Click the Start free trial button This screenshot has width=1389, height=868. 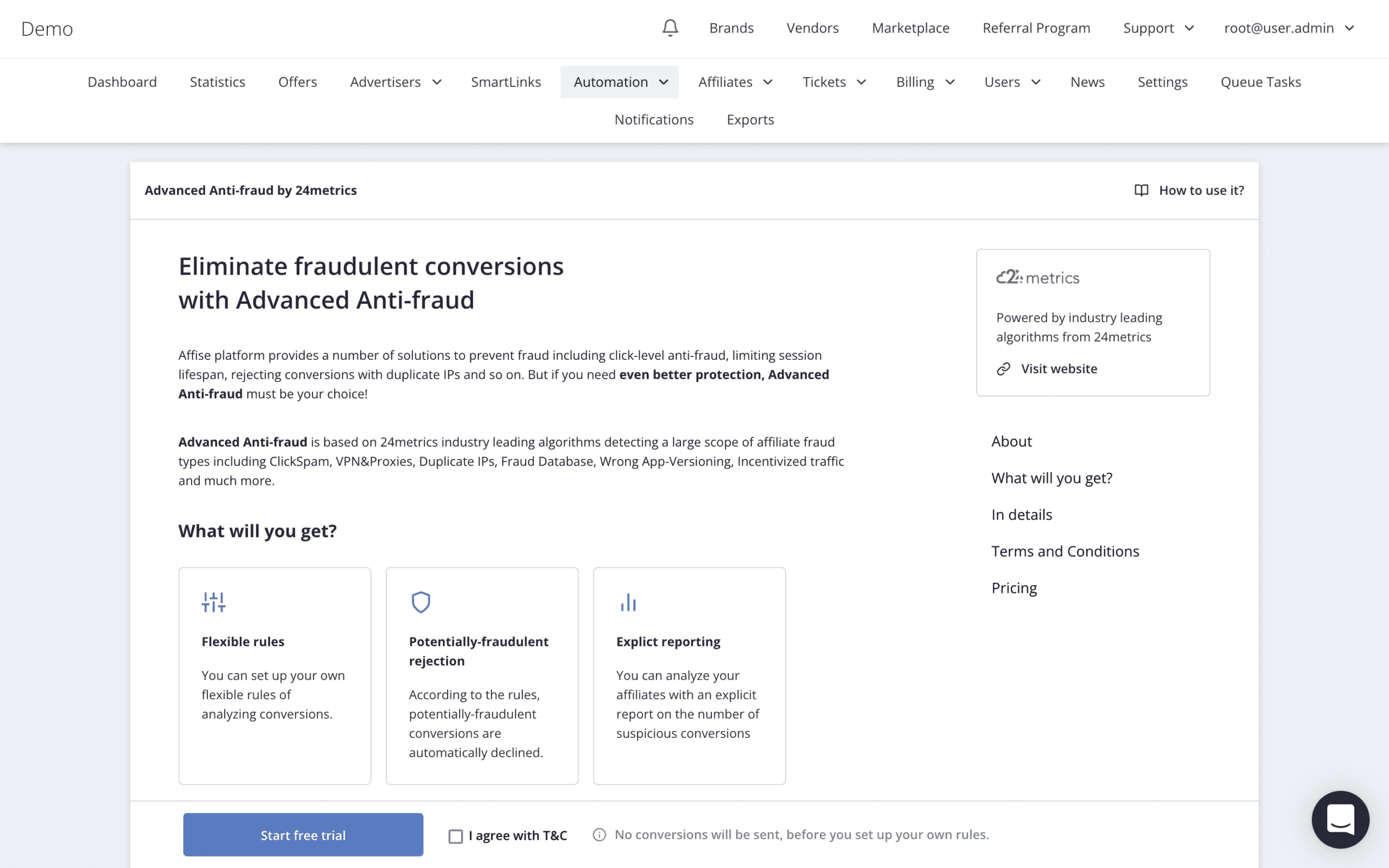pyautogui.click(x=302, y=835)
